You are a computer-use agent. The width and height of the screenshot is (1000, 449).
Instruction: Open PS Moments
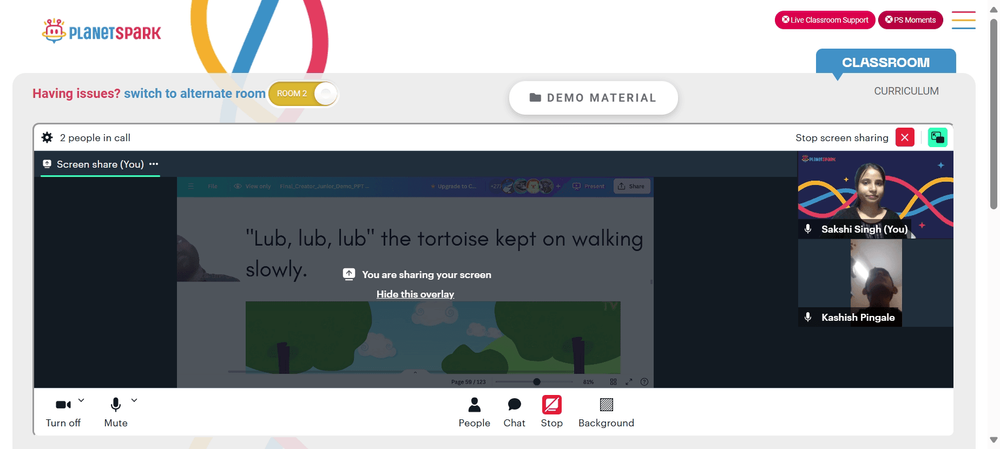point(910,20)
